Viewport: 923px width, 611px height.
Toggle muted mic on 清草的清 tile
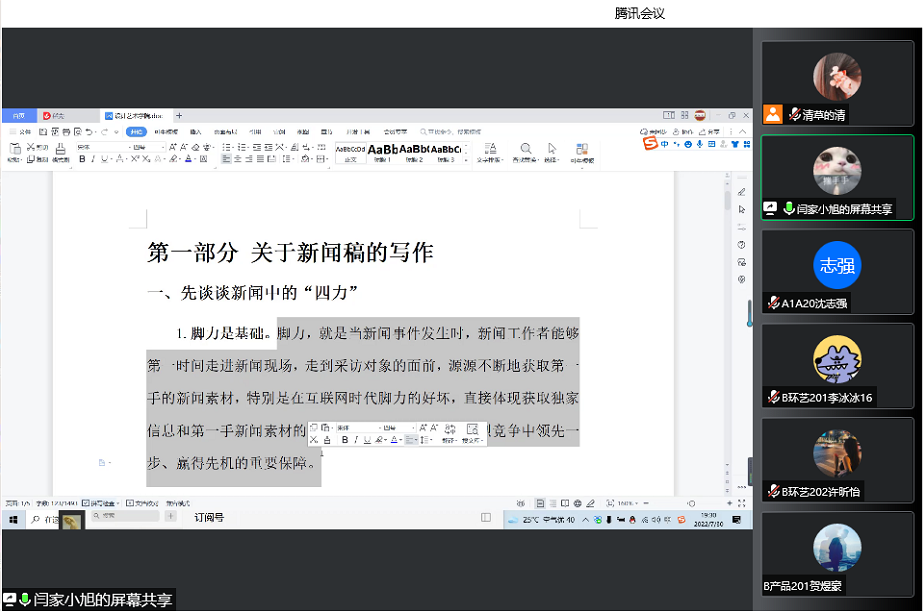coord(794,115)
